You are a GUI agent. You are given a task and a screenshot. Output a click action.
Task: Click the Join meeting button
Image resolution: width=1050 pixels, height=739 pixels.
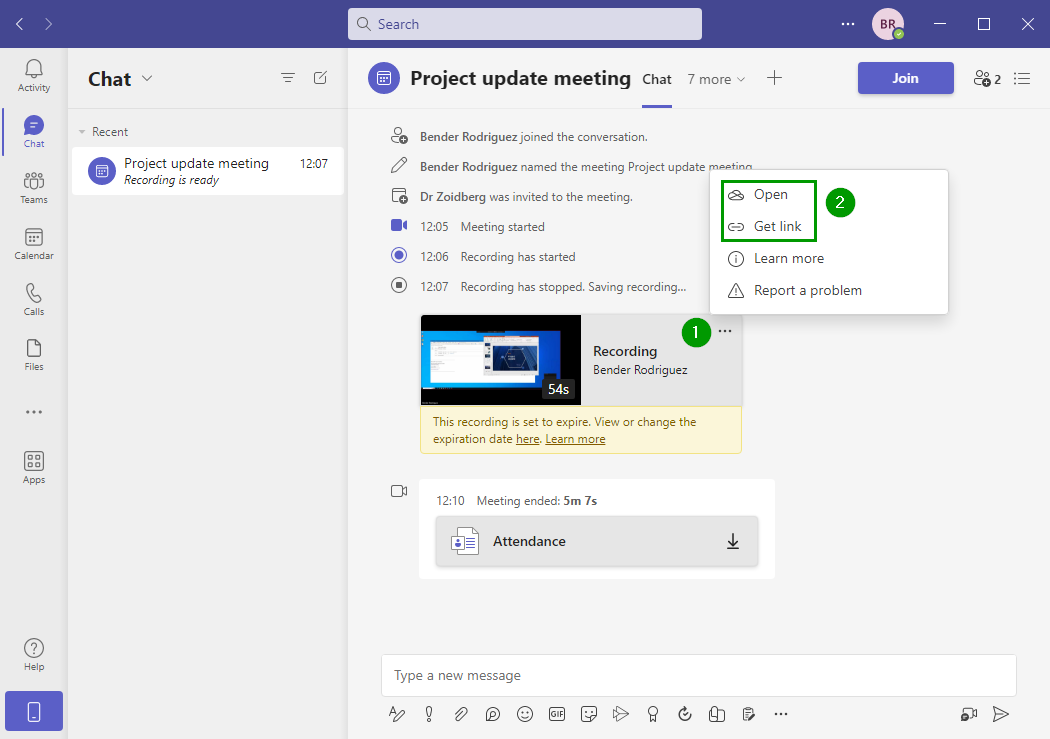point(905,78)
